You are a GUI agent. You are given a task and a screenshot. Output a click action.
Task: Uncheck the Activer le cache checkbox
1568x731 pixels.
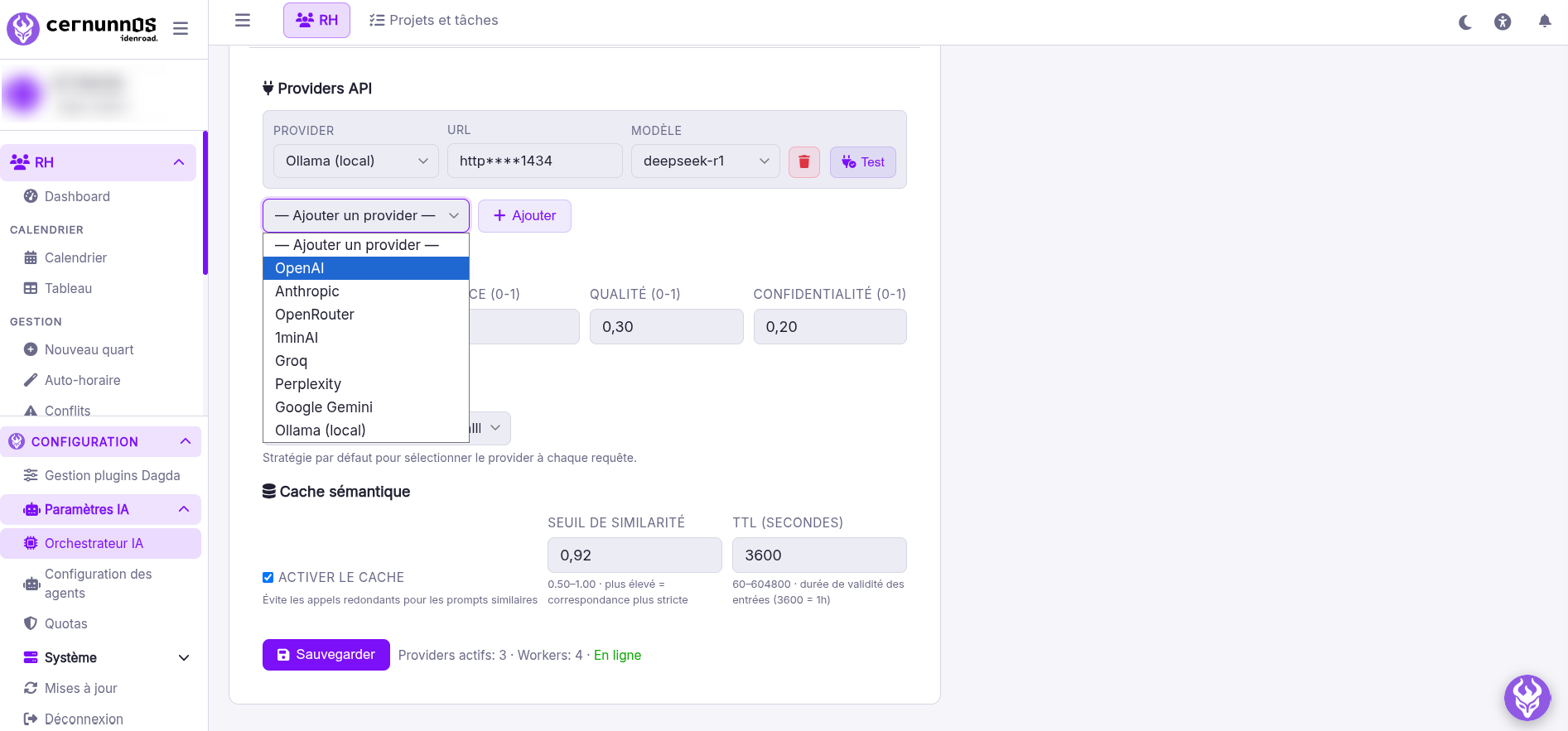[x=268, y=577]
